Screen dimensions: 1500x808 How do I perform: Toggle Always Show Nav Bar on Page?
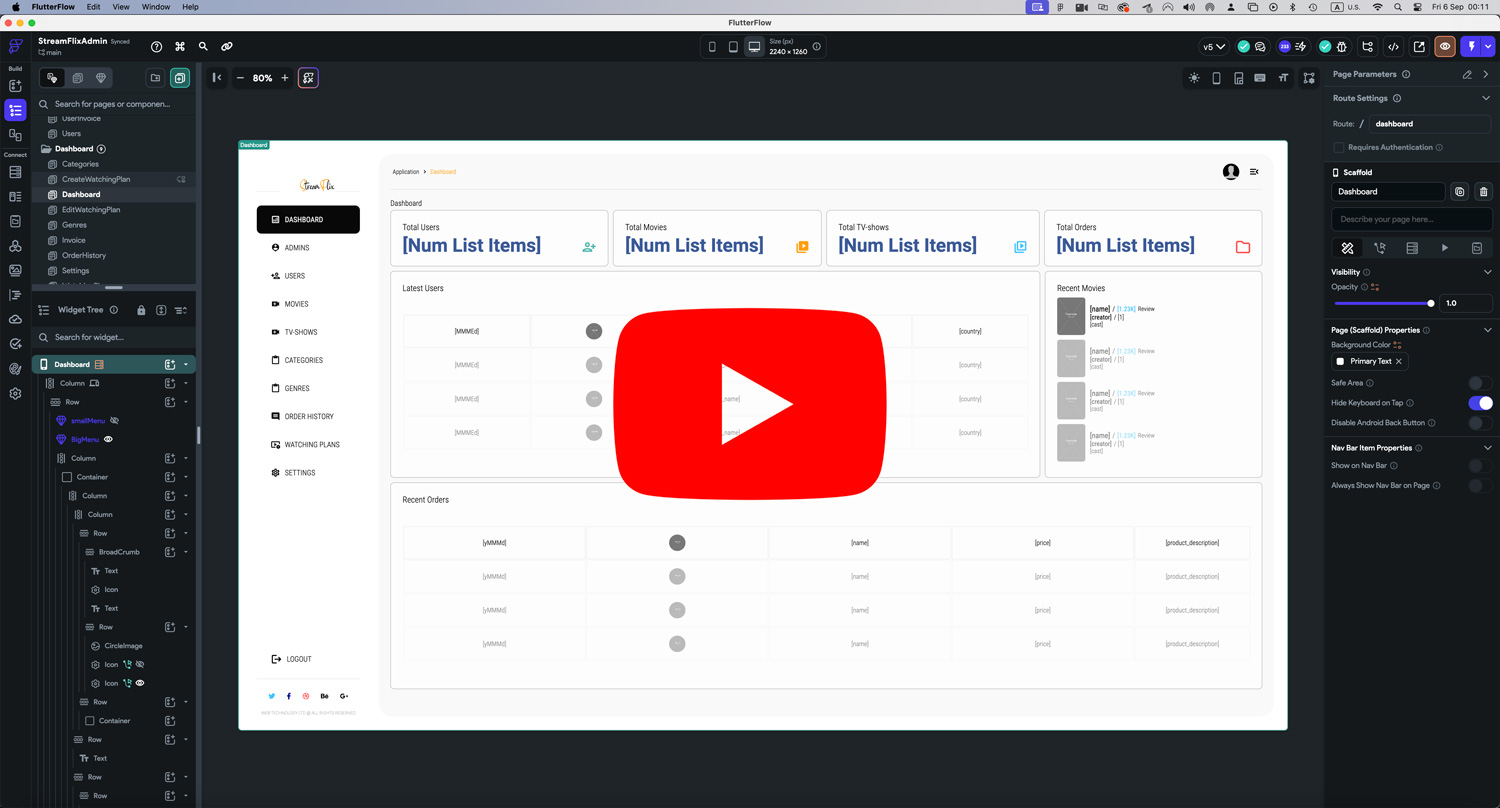[x=1480, y=486]
